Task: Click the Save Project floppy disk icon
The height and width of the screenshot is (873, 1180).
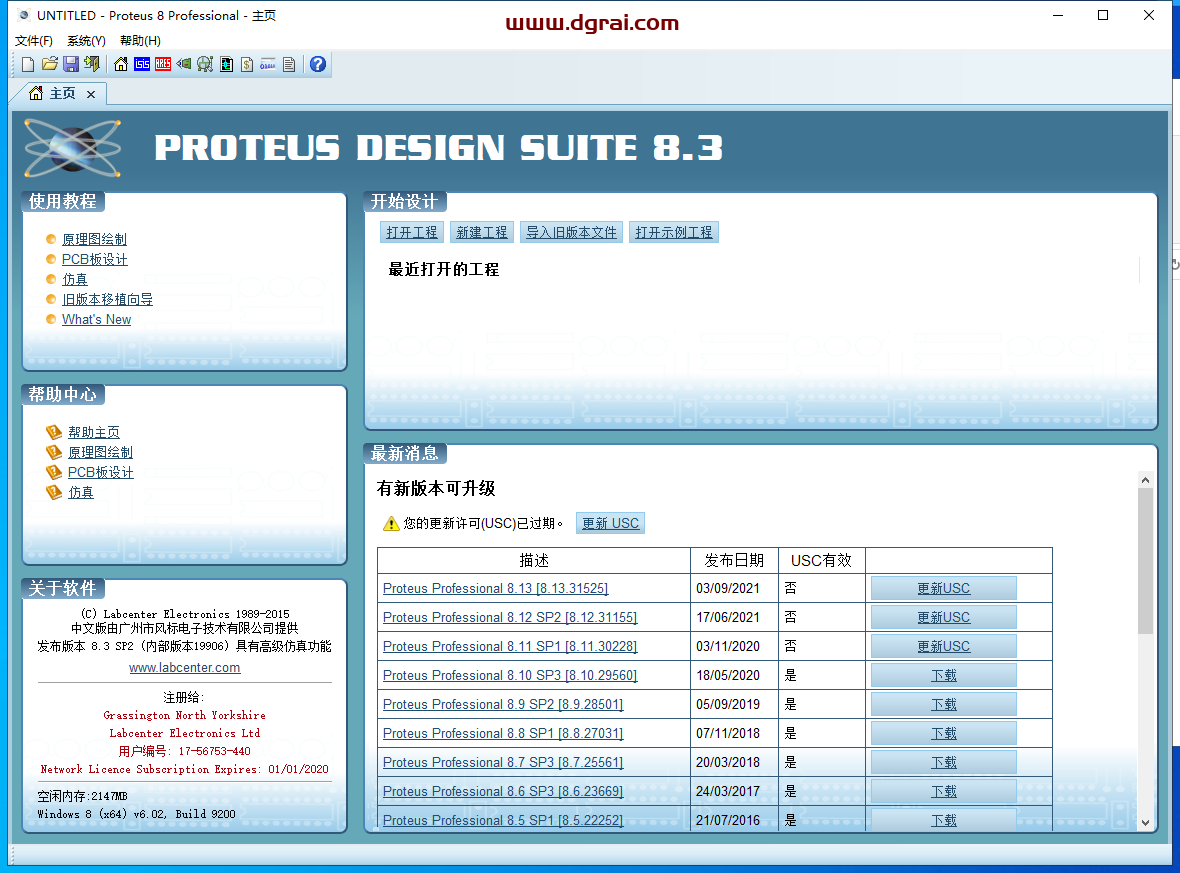Action: tap(71, 64)
